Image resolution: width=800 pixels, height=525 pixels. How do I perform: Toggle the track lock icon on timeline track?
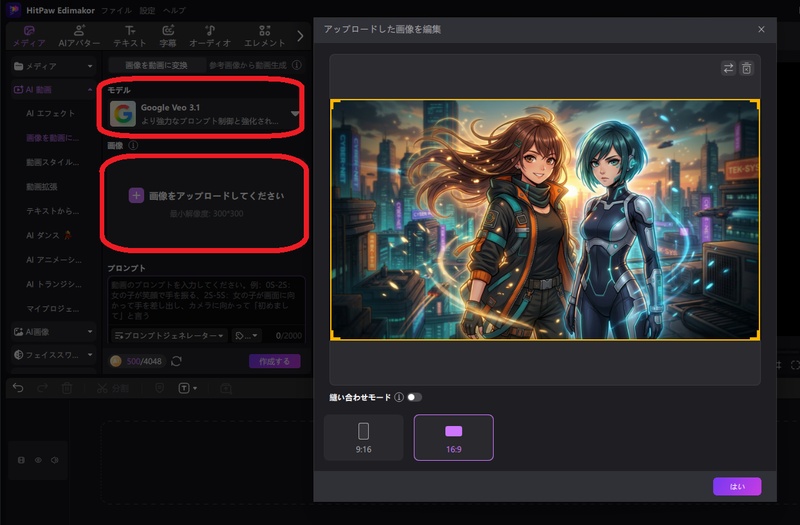pyautogui.click(x=21, y=460)
